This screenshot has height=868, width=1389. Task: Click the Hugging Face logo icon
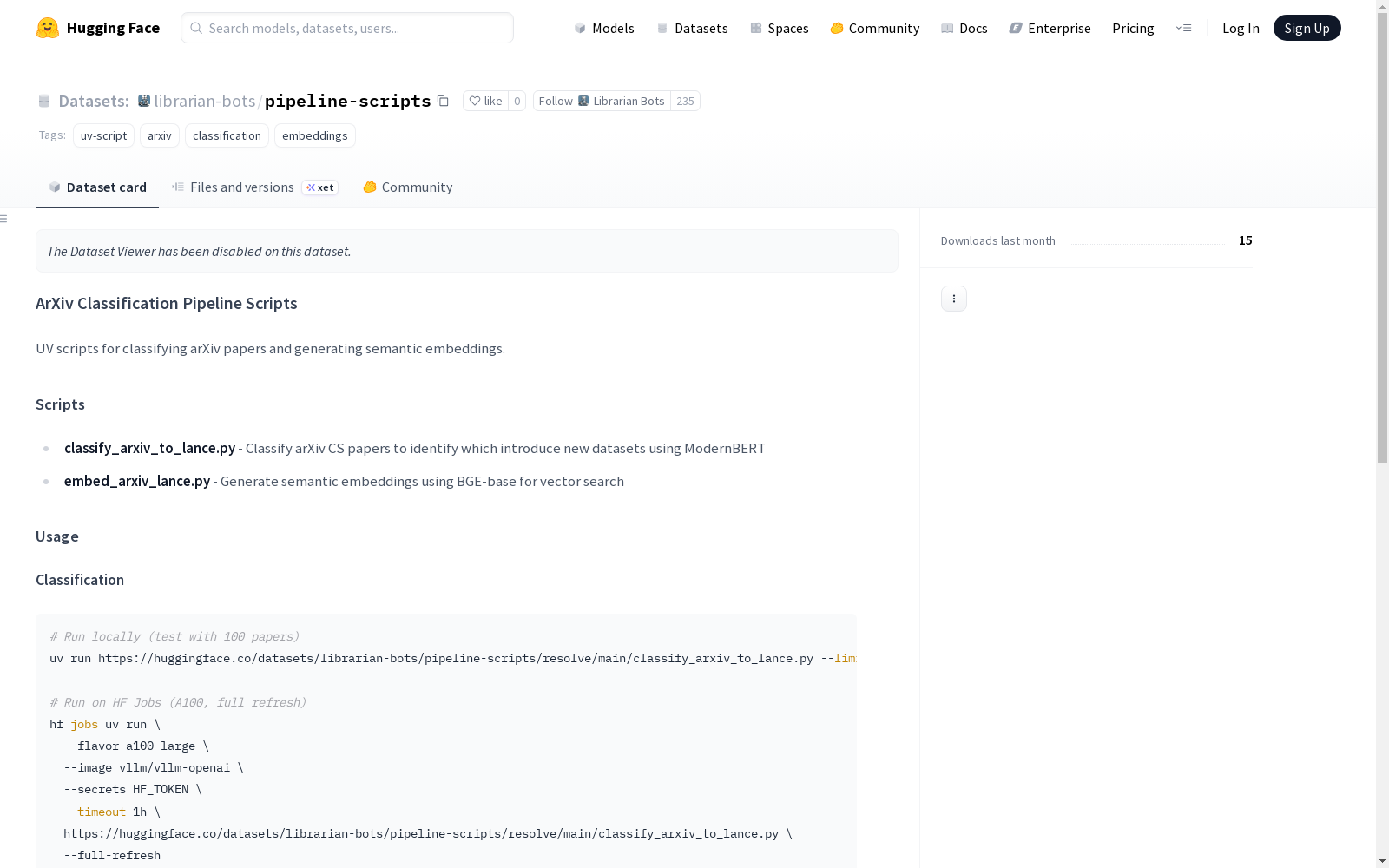(48, 28)
